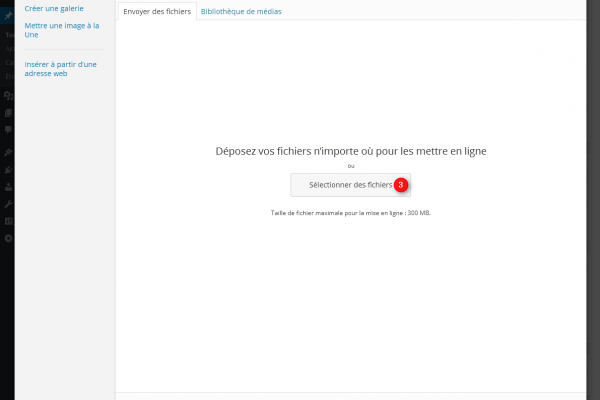Select the Envoyer des fichiers tab
Screen dimensions: 600x400
[x=157, y=11]
